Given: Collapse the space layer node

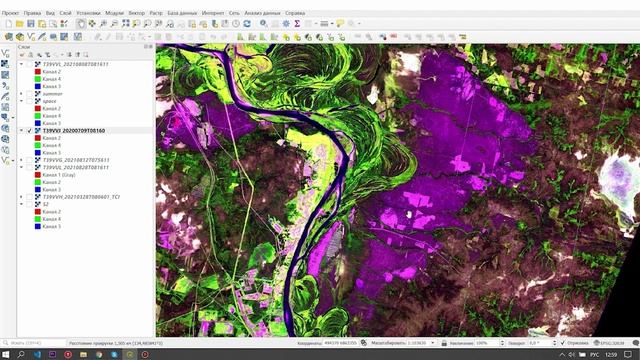Looking at the screenshot, I should [22, 101].
